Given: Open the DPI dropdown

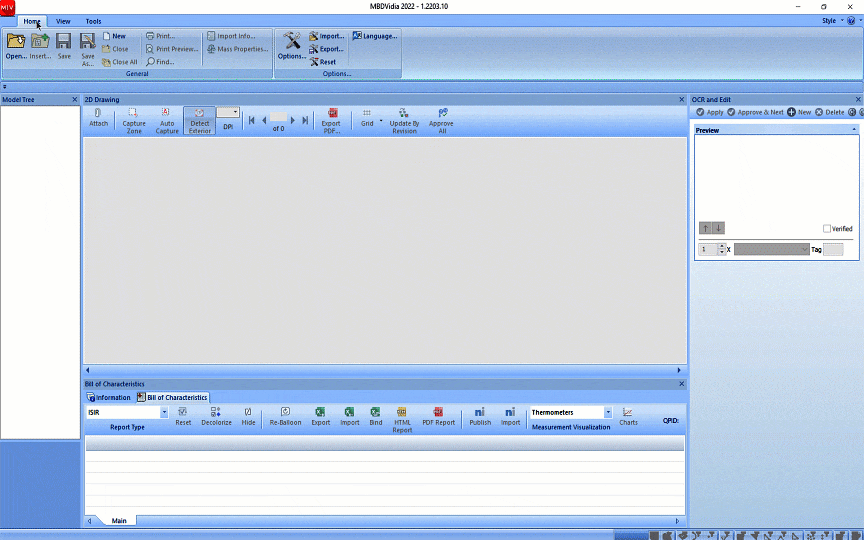Looking at the screenshot, I should [x=235, y=113].
